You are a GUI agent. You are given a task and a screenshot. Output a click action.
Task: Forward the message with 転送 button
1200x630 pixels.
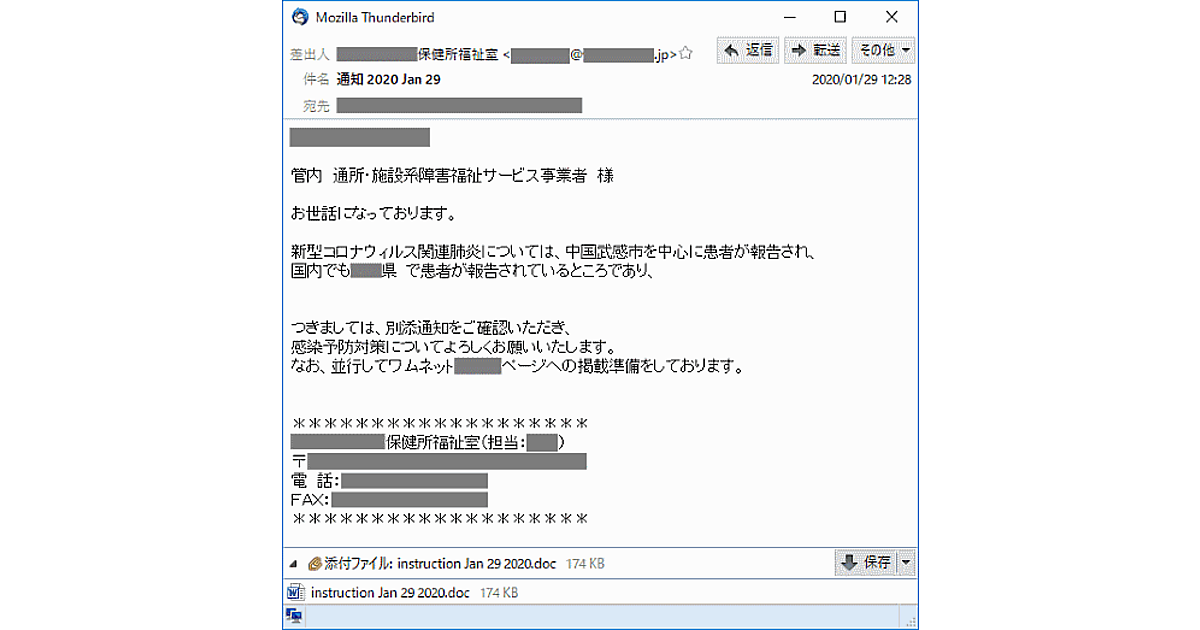tap(815, 50)
